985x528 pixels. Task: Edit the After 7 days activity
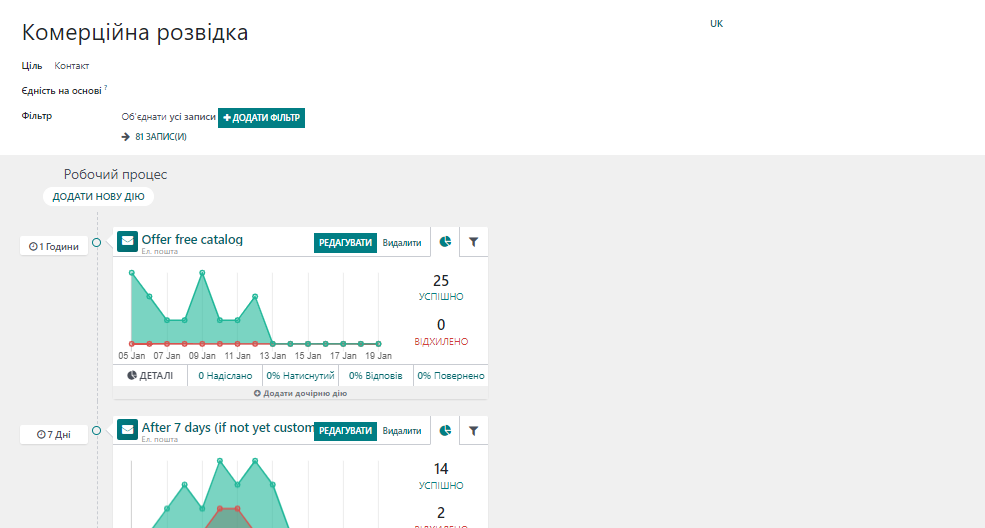pyautogui.click(x=345, y=431)
